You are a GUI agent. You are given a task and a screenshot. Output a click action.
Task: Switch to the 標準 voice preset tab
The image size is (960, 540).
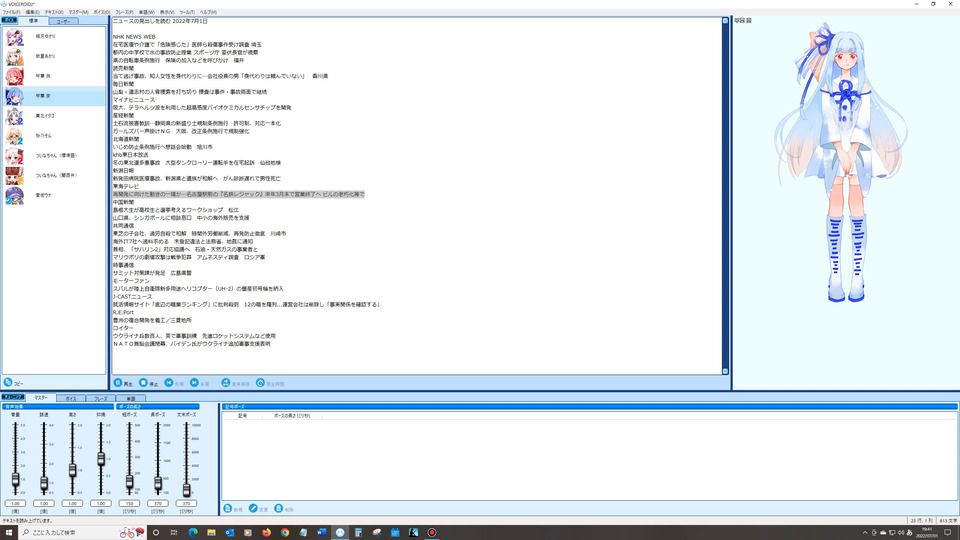pos(34,21)
